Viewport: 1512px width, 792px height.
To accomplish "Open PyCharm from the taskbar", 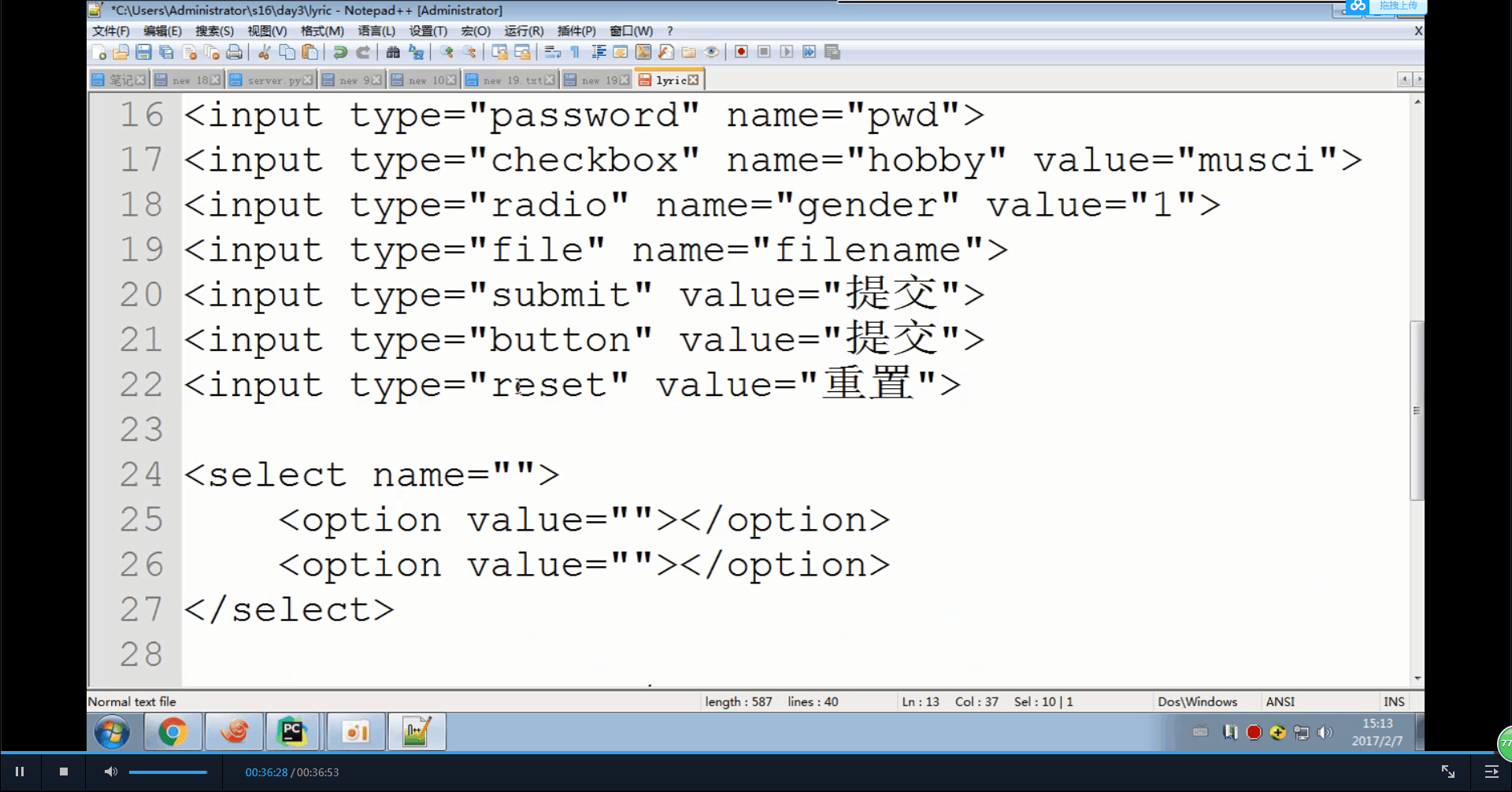I will pyautogui.click(x=292, y=733).
